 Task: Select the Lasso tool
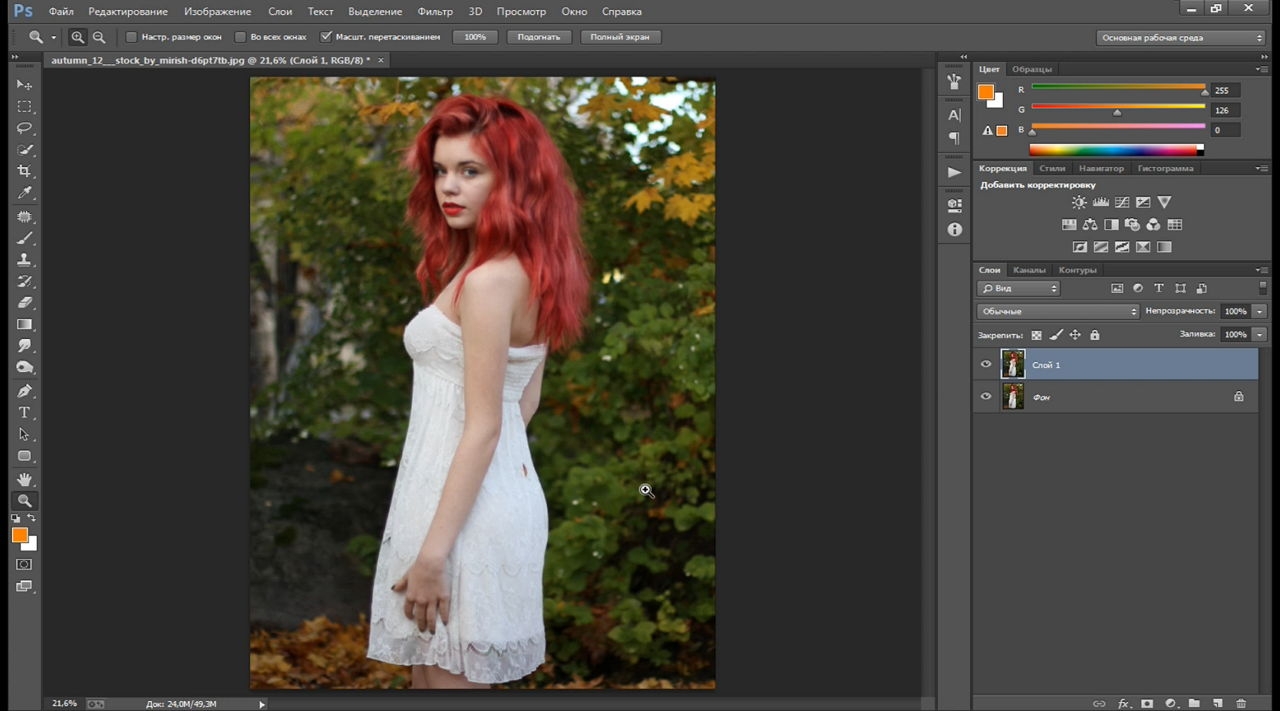(x=25, y=128)
